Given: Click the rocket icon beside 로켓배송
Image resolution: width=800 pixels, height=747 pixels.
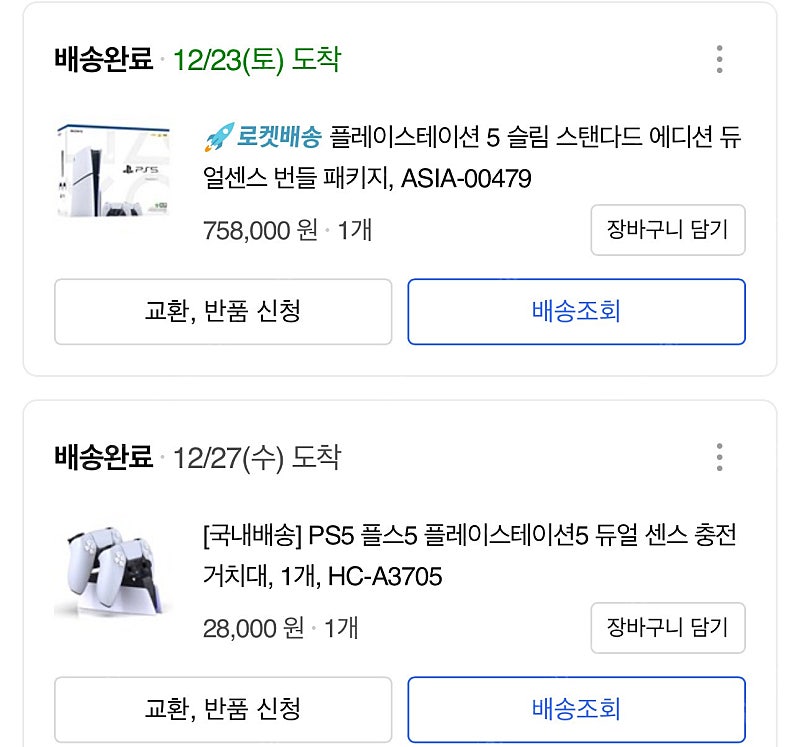Looking at the screenshot, I should [219, 137].
